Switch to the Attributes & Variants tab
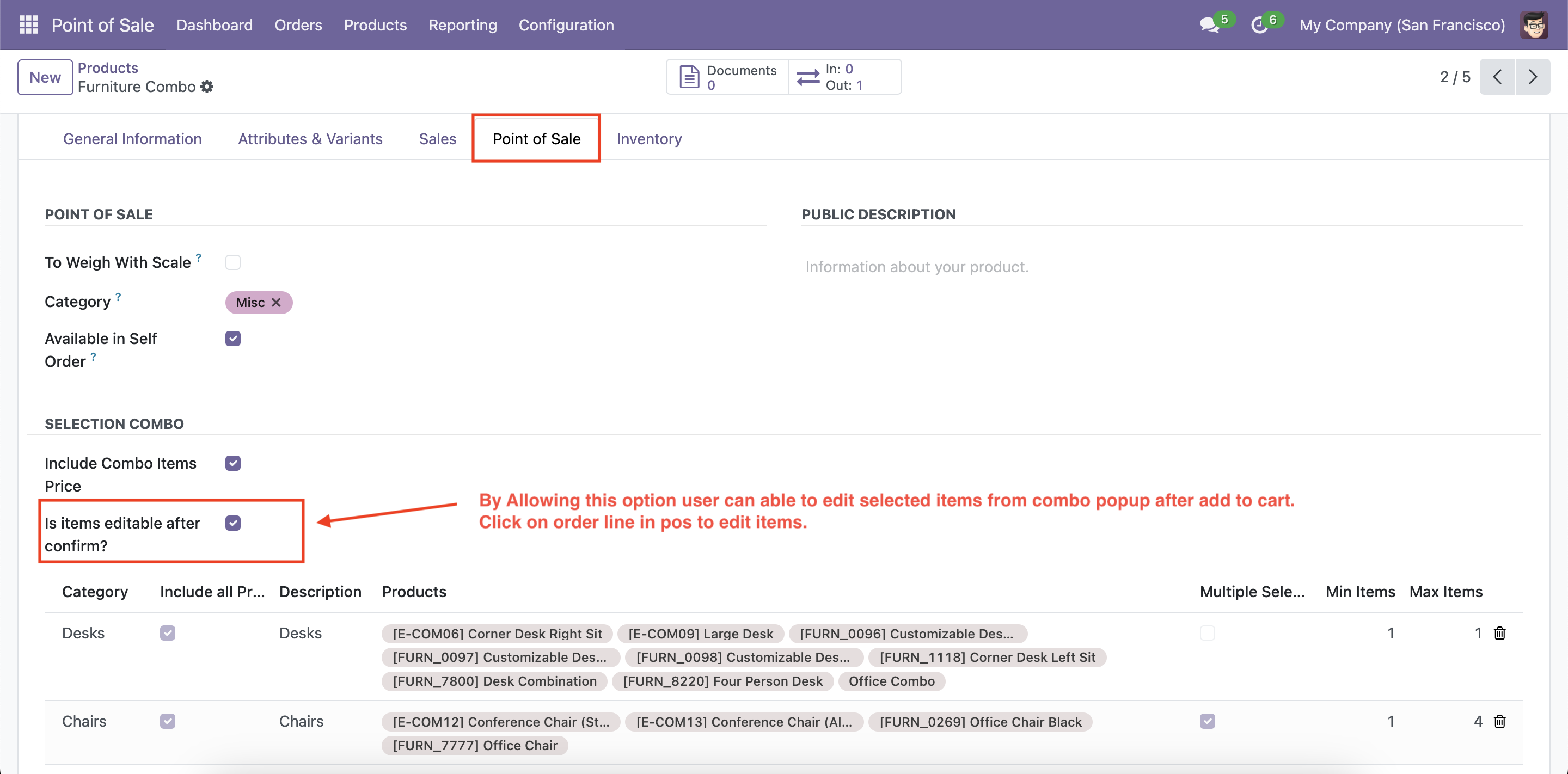The width and height of the screenshot is (1568, 774). point(310,139)
